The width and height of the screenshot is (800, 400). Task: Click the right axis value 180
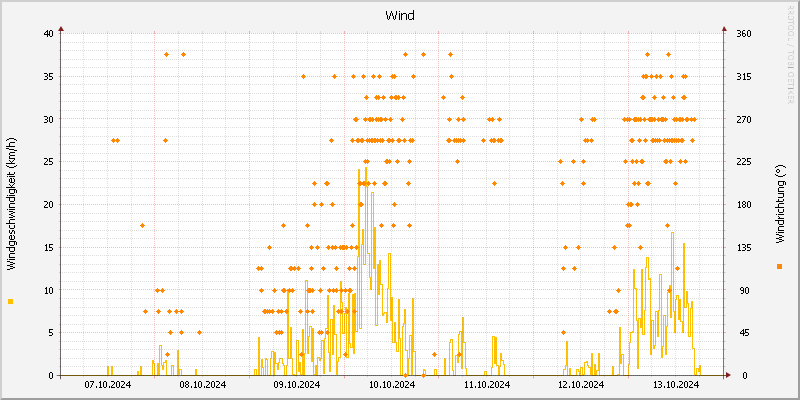pyautogui.click(x=744, y=205)
